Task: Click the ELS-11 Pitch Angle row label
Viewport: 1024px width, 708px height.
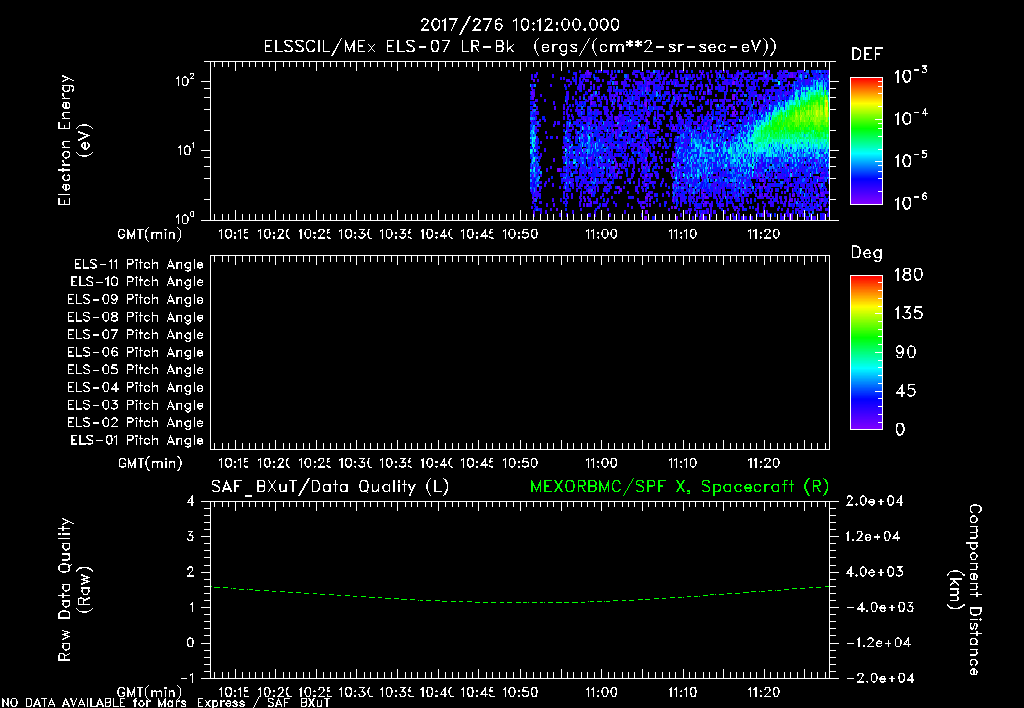Action: (x=138, y=265)
